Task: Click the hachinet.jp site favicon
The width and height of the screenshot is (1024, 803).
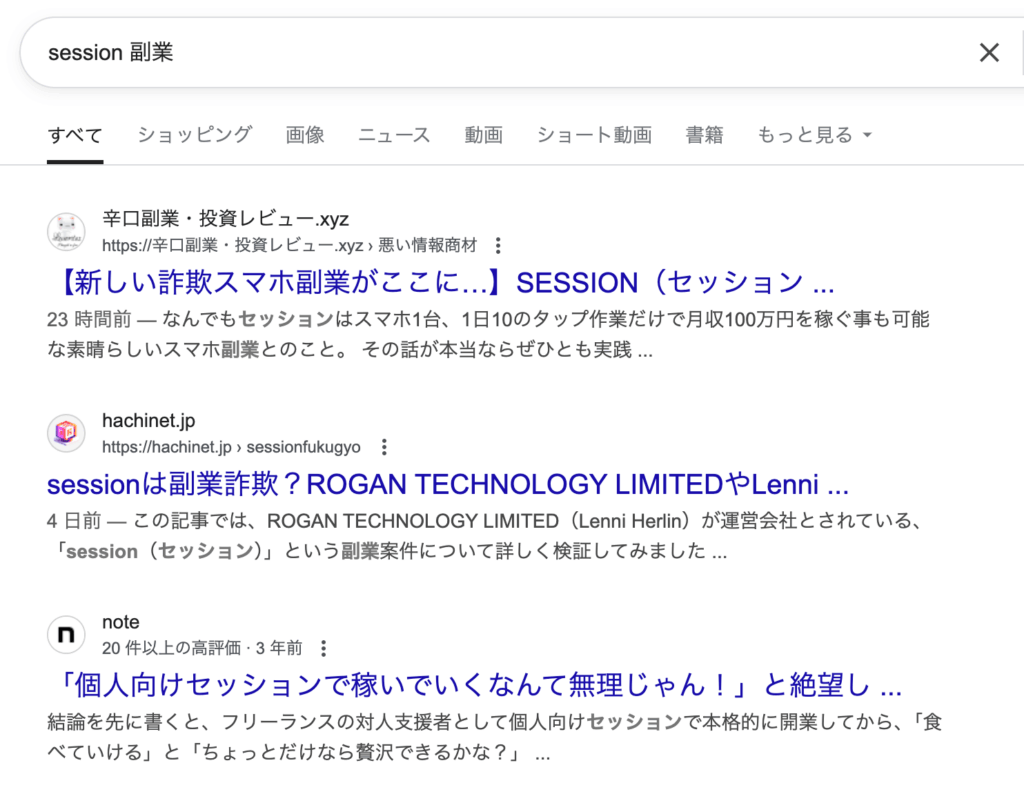Action: 66,433
